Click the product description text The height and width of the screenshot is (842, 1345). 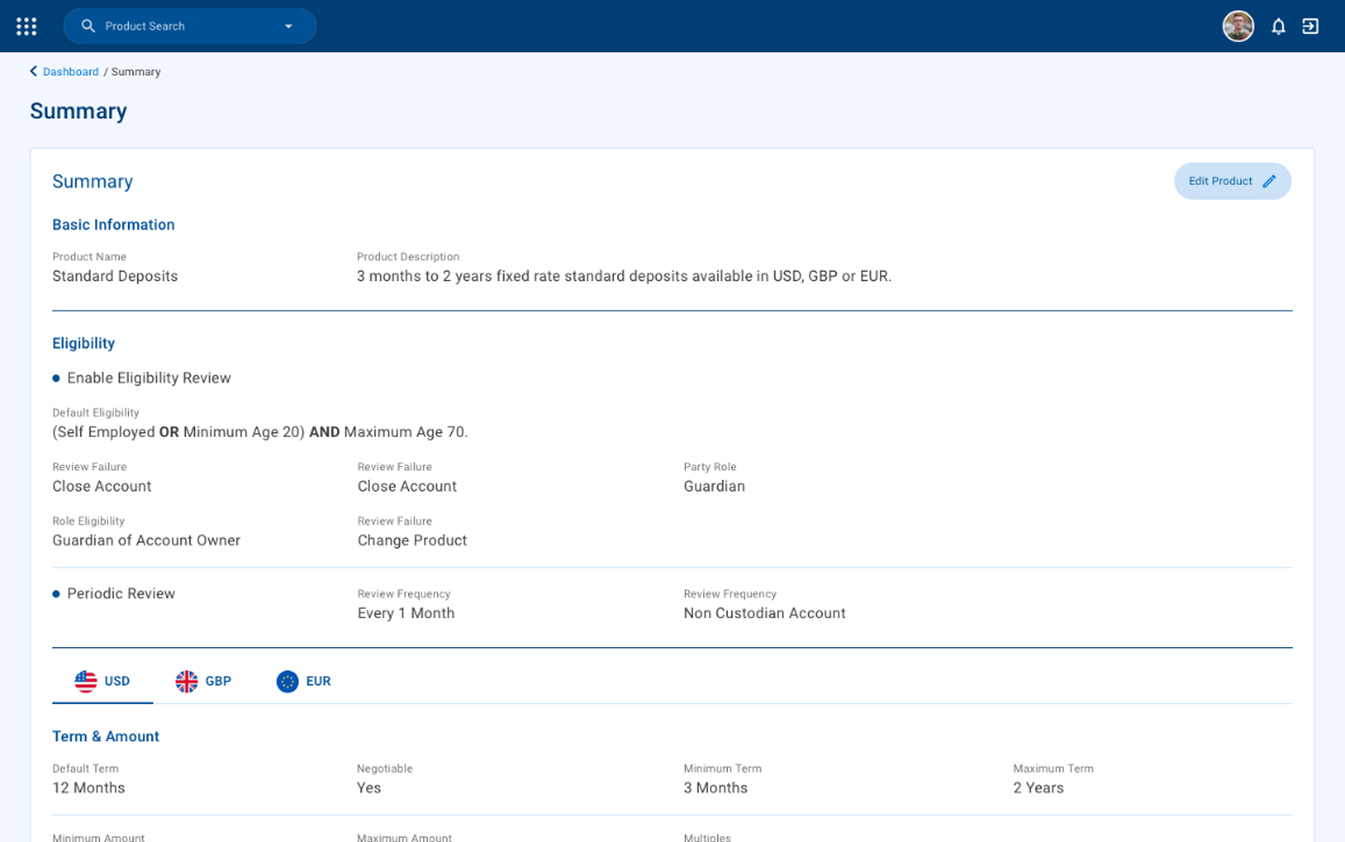coord(624,276)
